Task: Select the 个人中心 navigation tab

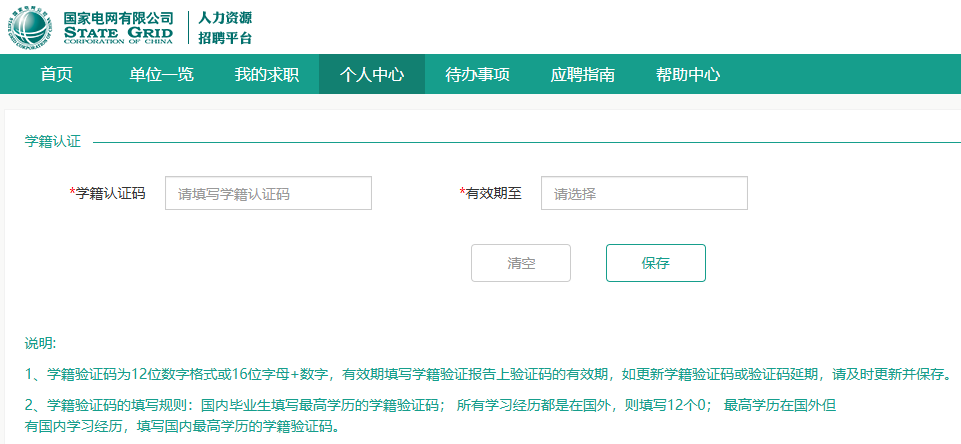Action: [372, 75]
